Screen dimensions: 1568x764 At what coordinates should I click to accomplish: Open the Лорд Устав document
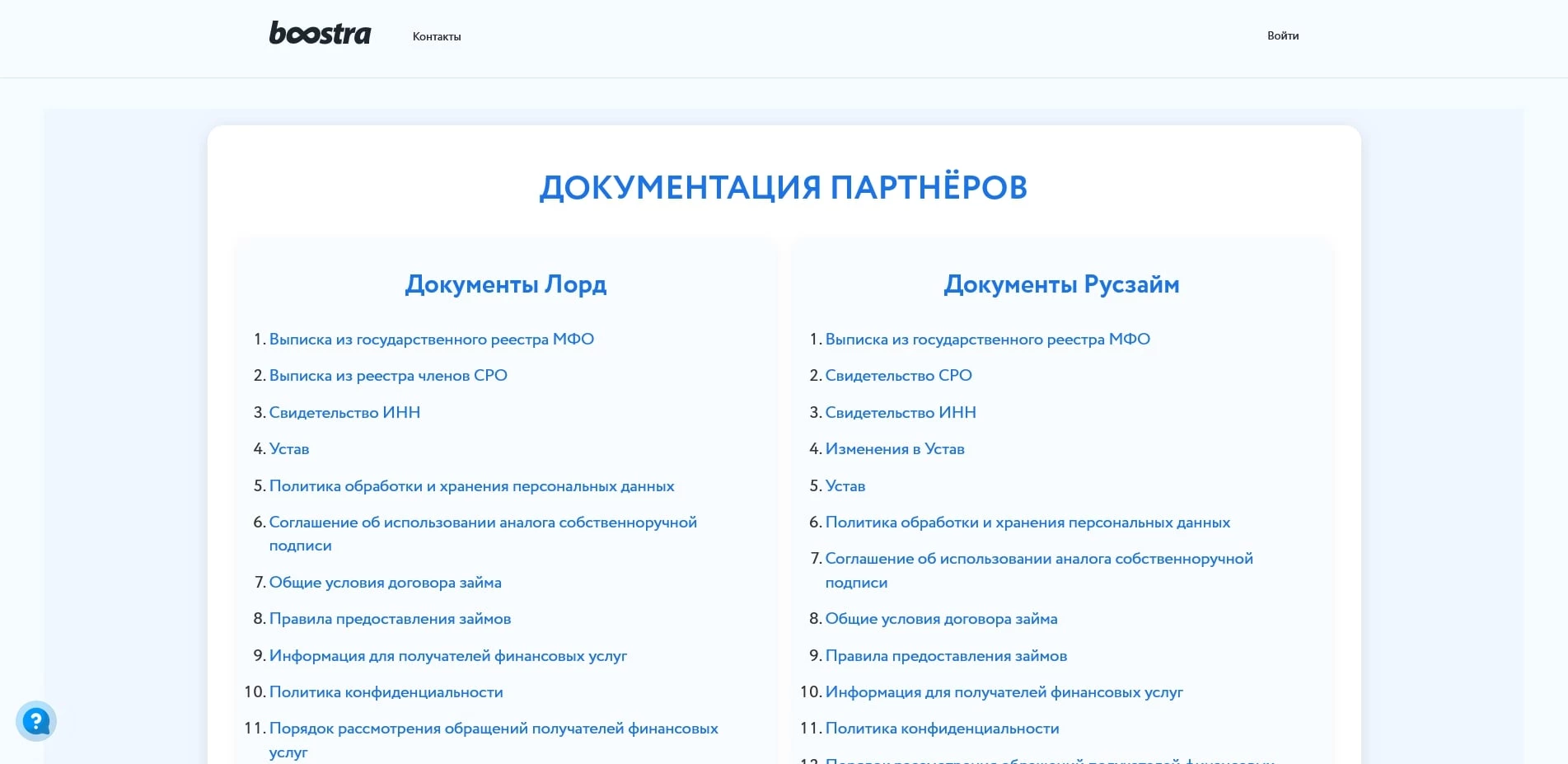288,448
